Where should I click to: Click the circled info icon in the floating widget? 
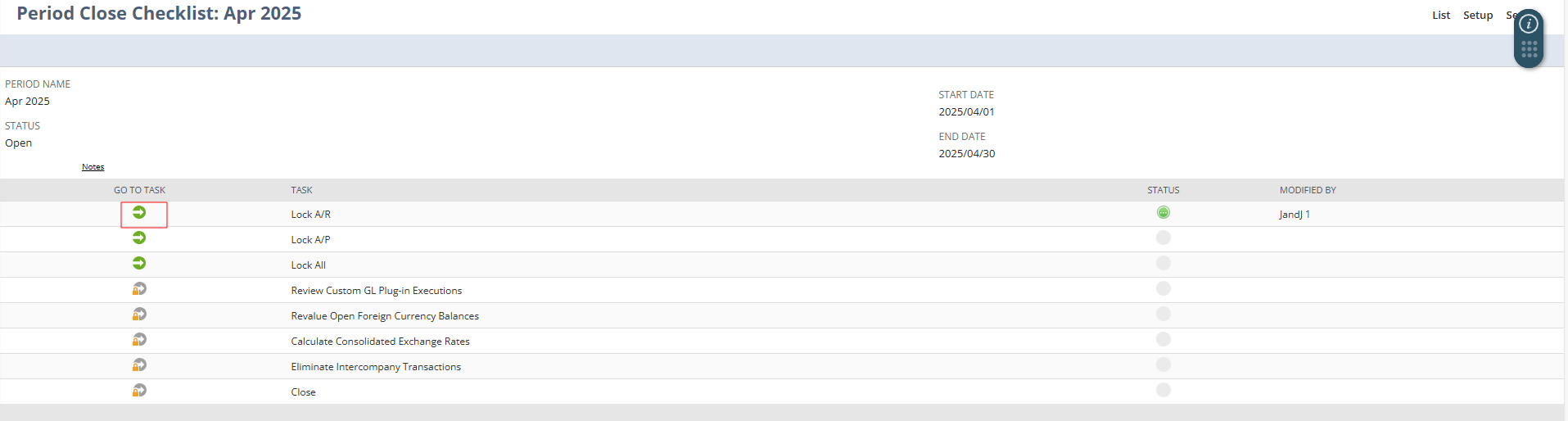tap(1528, 25)
